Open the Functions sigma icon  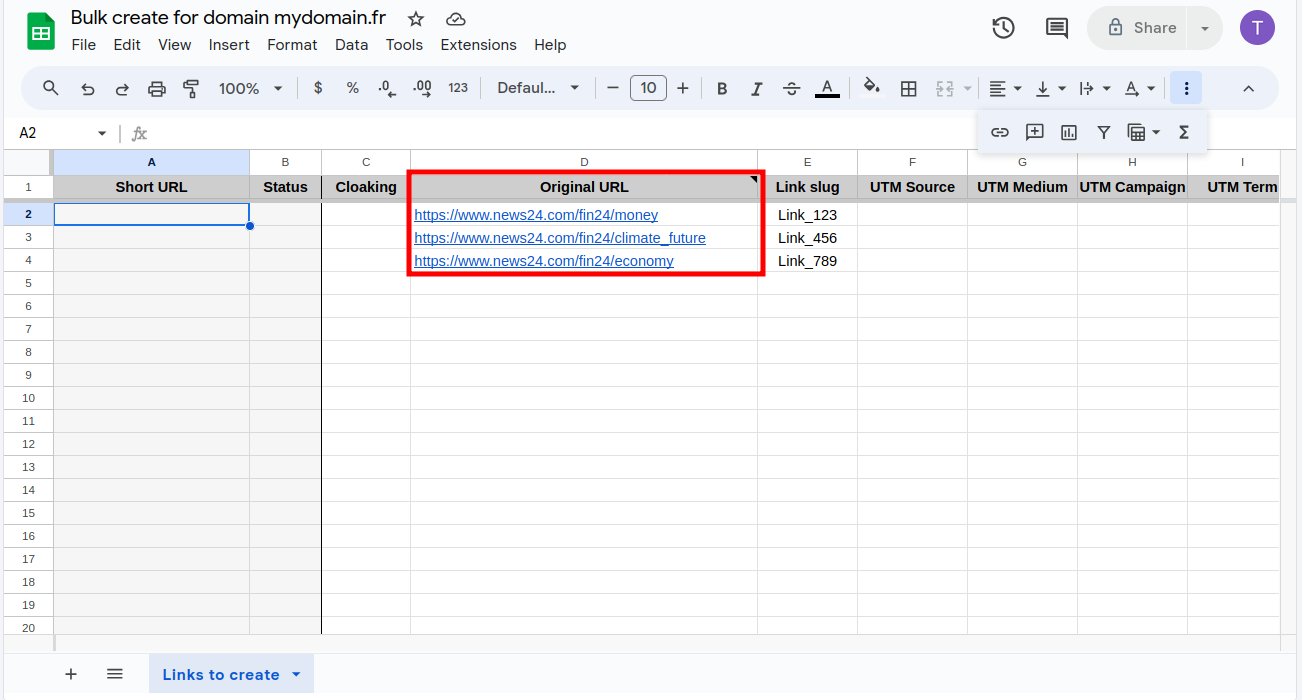coord(1184,132)
